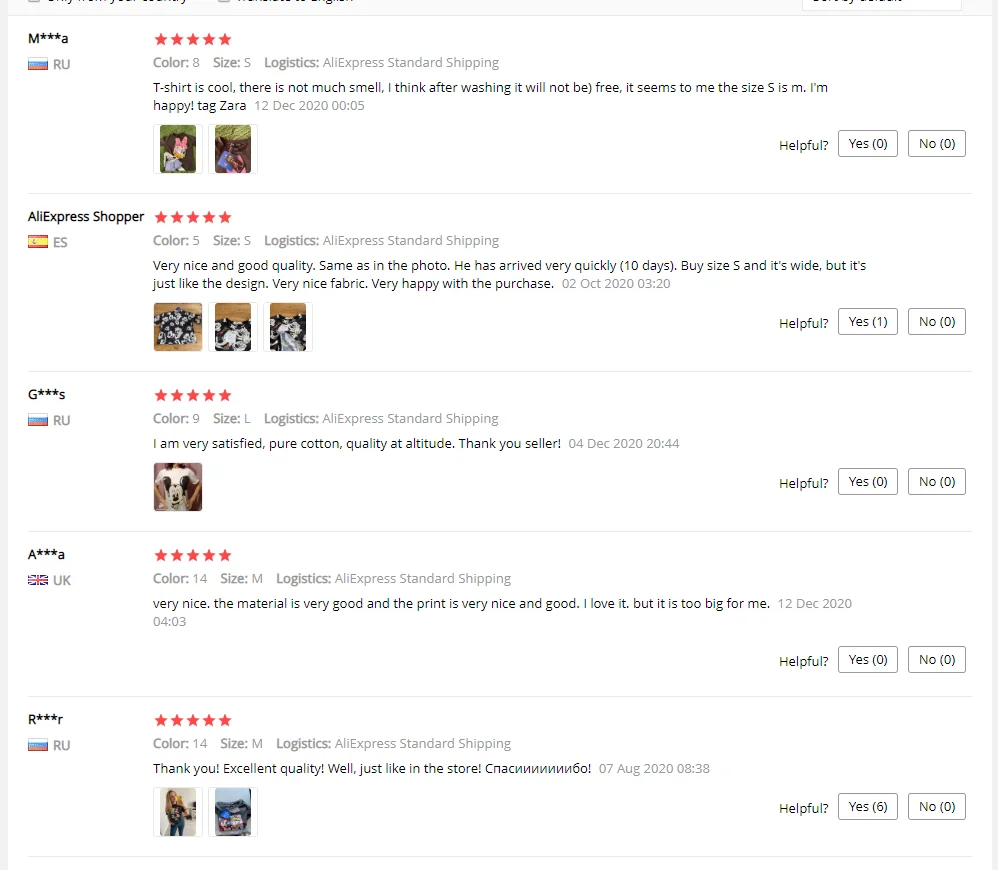Click the UK flag icon under A***a
998x870 pixels.
click(x=38, y=580)
